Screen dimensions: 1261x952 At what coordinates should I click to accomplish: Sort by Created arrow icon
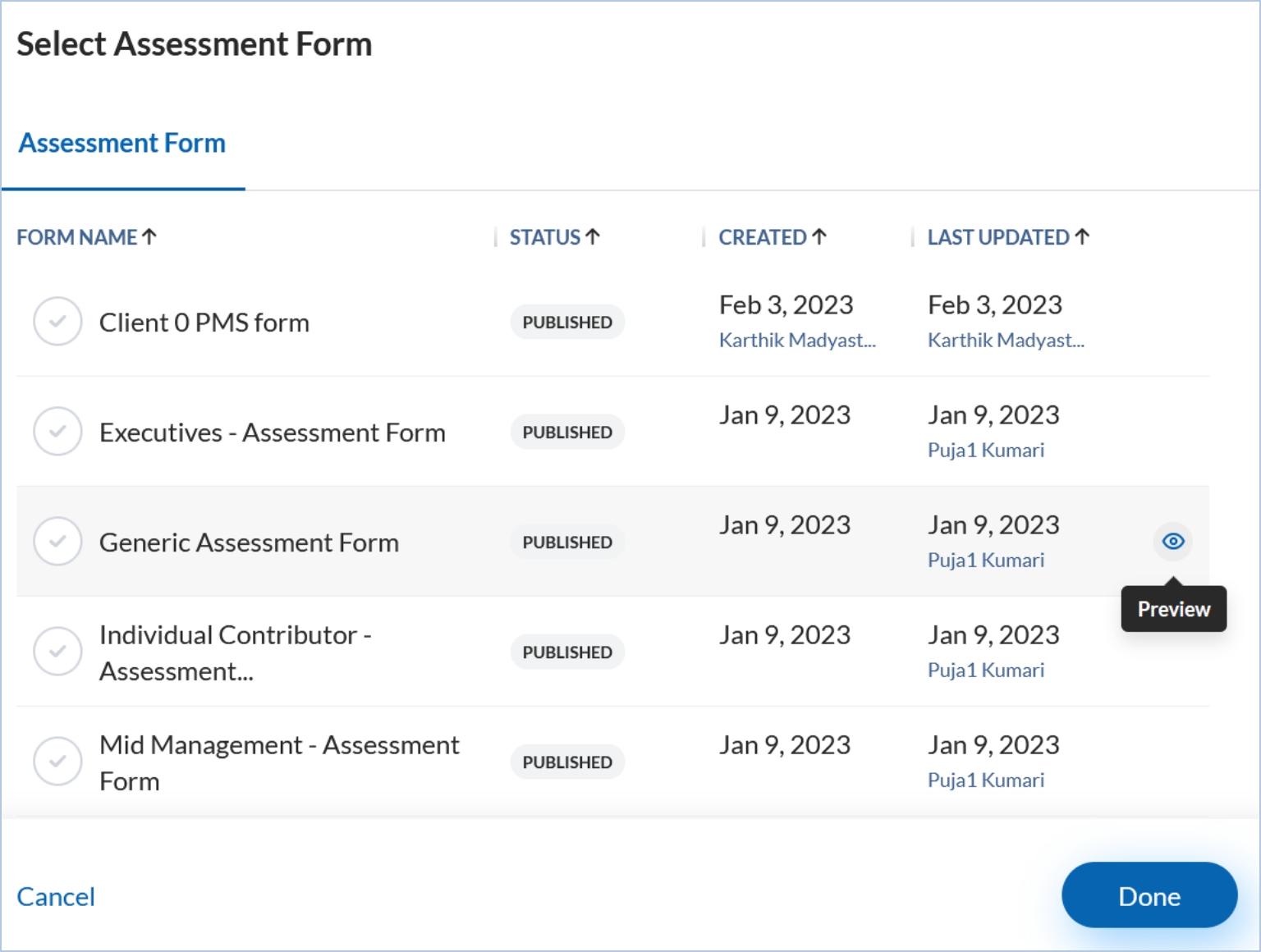point(819,237)
